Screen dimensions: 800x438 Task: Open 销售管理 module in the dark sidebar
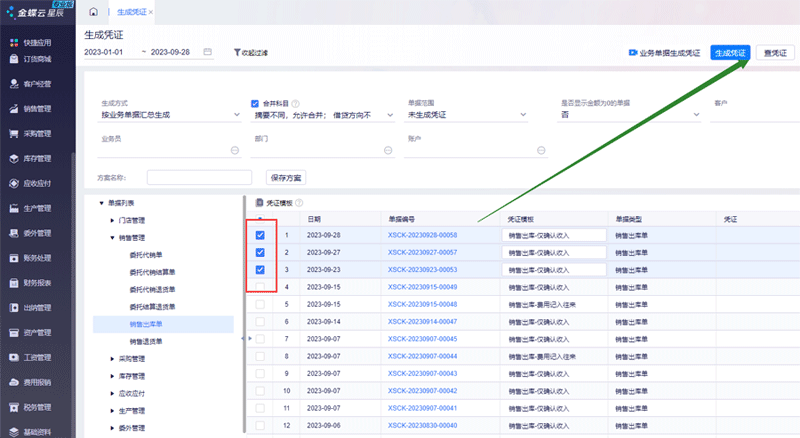[x=31, y=109]
